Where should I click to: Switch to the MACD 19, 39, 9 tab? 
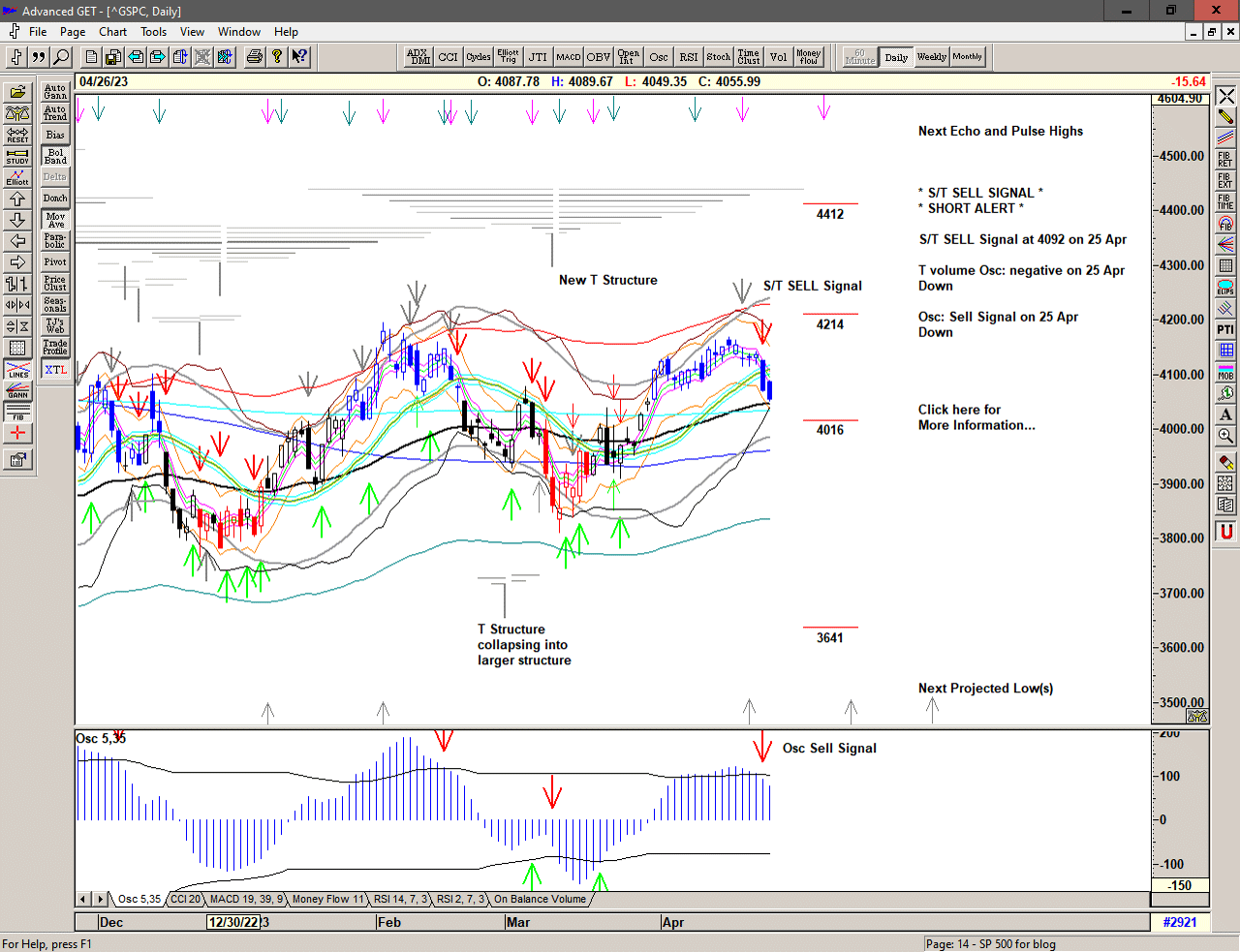tap(246, 900)
